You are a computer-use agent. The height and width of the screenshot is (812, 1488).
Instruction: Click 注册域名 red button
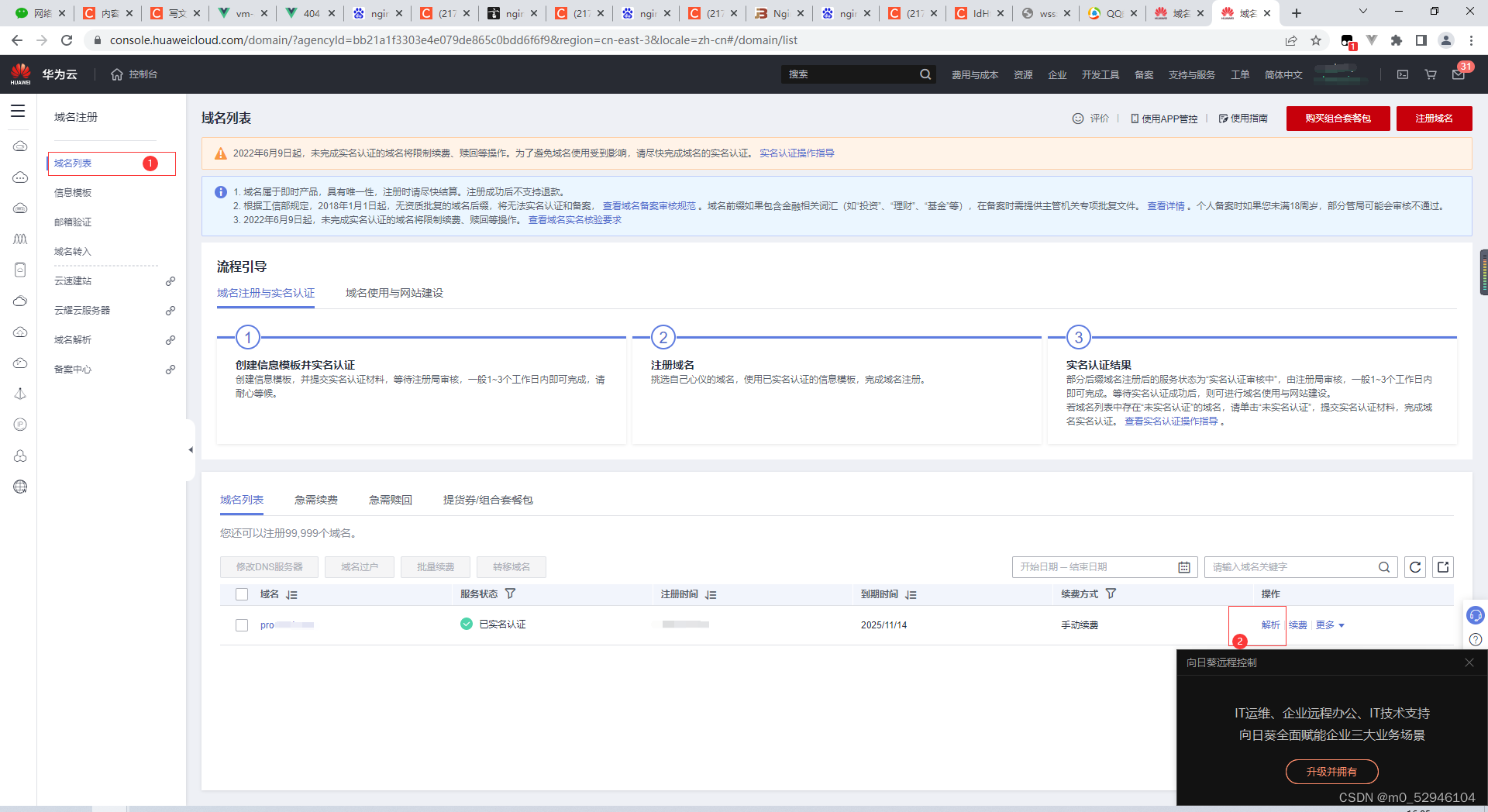click(1434, 119)
